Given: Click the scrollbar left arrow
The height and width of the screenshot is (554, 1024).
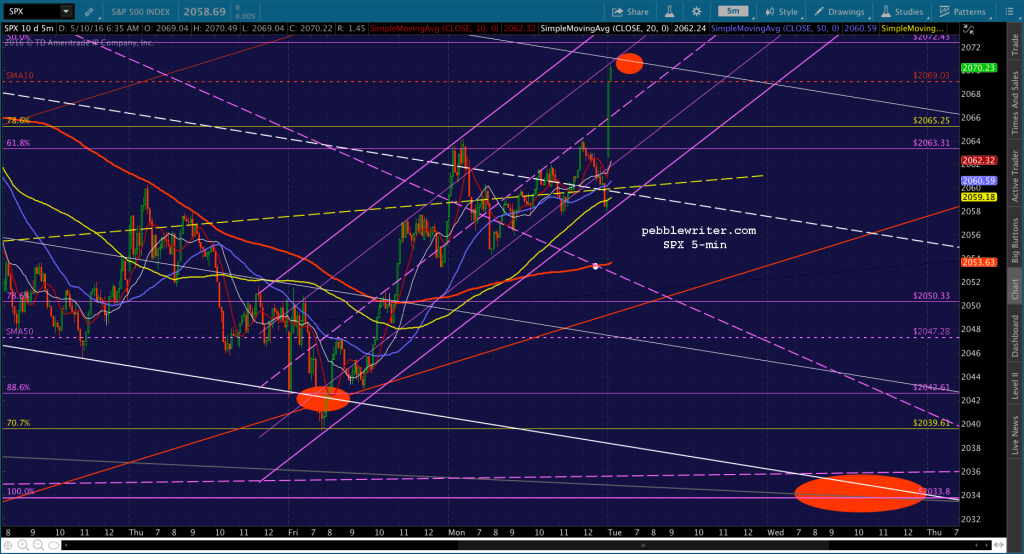Looking at the screenshot, I should (x=65, y=545).
